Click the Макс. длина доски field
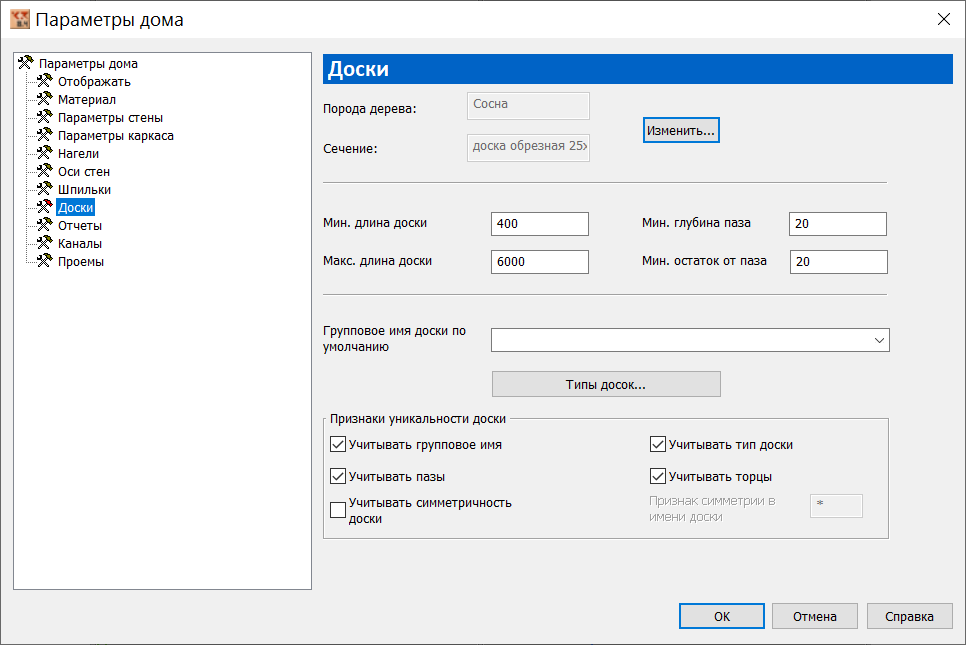The width and height of the screenshot is (966, 645). pos(540,262)
